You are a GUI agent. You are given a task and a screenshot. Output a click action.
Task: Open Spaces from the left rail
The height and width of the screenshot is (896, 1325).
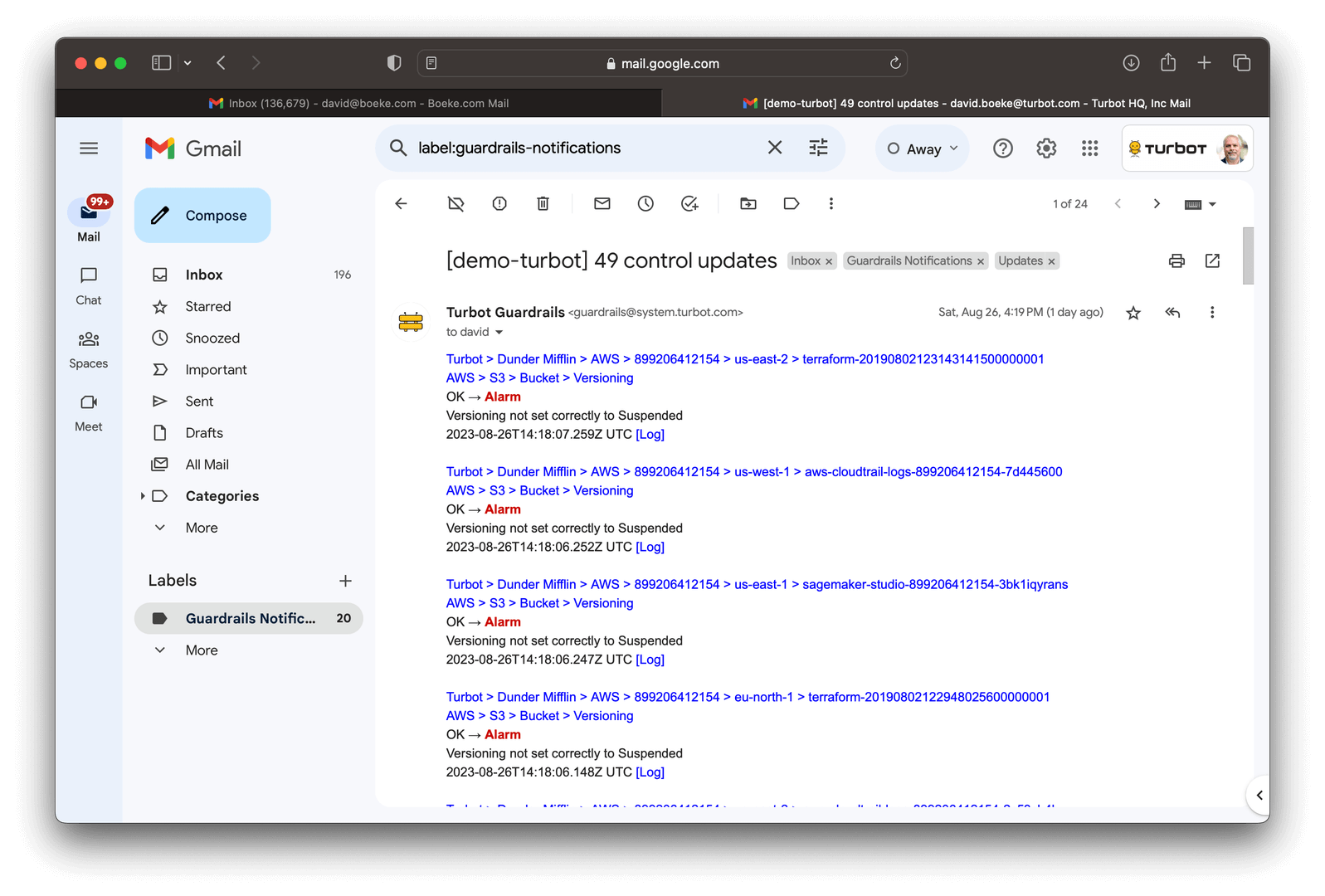pyautogui.click(x=89, y=349)
